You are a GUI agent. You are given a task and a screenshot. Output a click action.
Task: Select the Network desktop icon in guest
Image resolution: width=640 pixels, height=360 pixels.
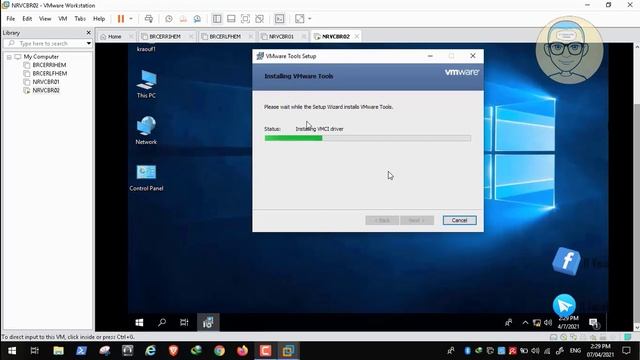[x=146, y=131]
